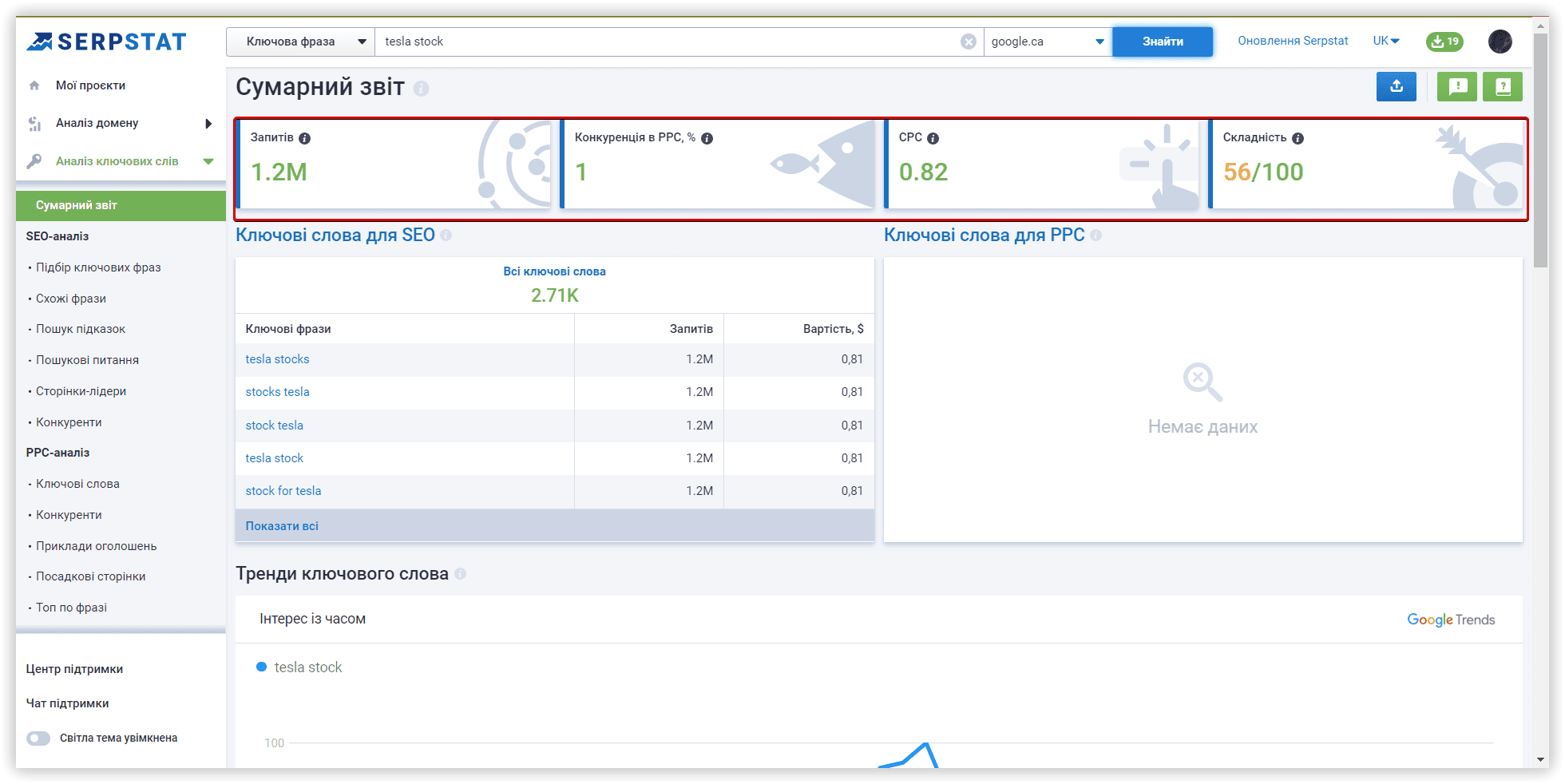Click the 2.71K total keywords value

click(x=554, y=295)
